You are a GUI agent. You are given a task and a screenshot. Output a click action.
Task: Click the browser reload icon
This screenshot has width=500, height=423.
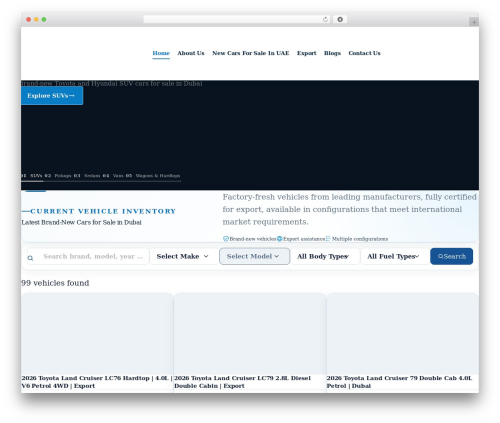coord(325,19)
